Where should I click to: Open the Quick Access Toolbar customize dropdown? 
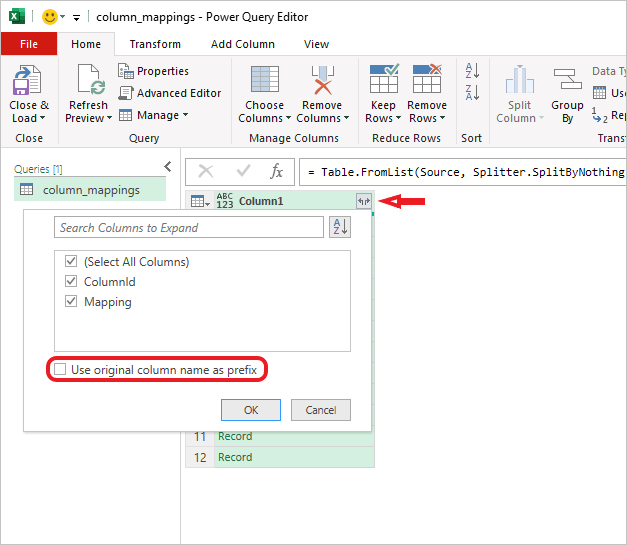(76, 17)
